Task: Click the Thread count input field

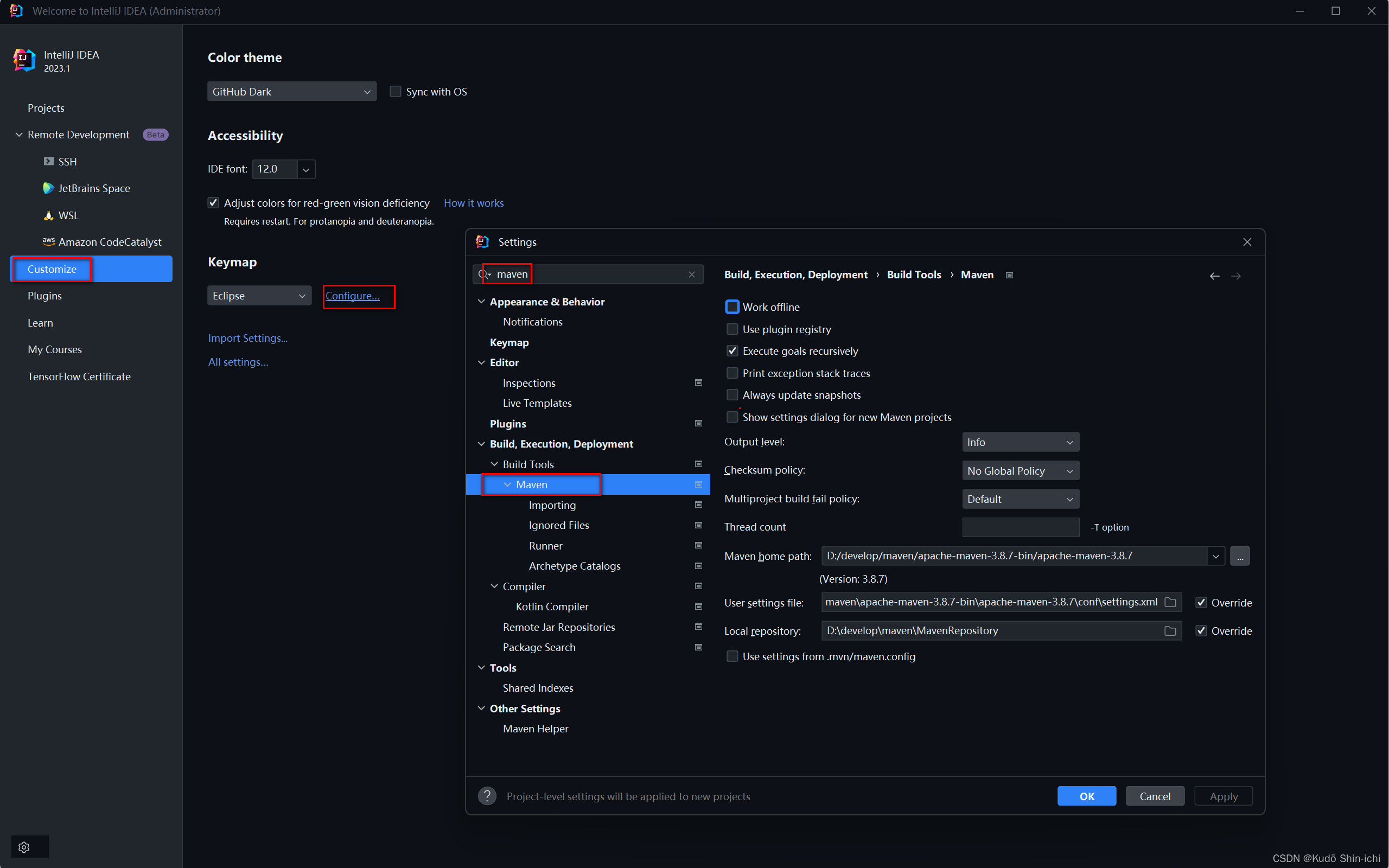Action: 1021,527
